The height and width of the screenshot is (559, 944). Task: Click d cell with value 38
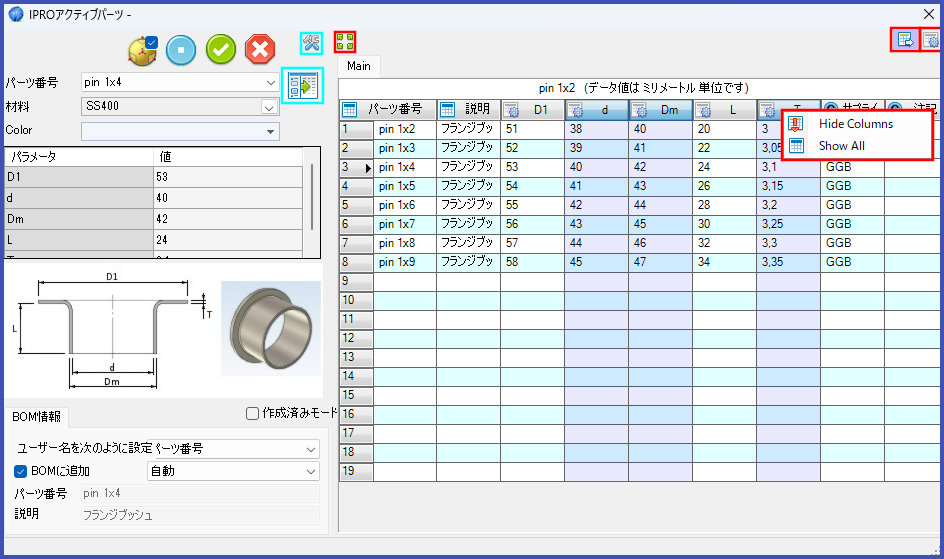(596, 129)
